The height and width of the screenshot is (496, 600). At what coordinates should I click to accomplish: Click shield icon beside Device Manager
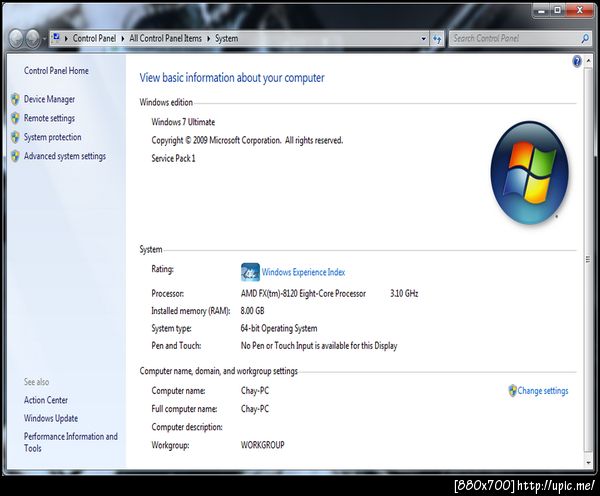coord(15,99)
